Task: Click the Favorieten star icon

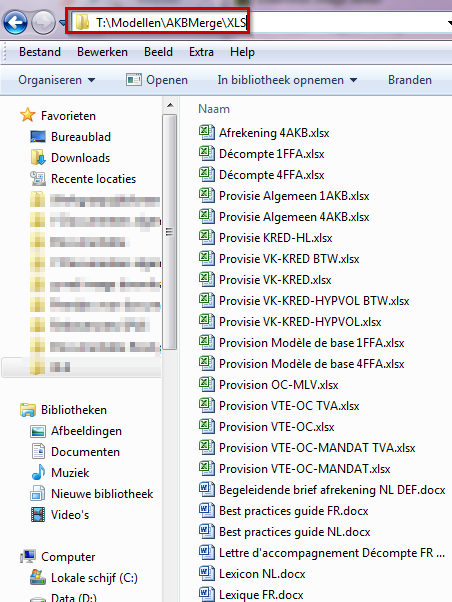Action: point(28,115)
